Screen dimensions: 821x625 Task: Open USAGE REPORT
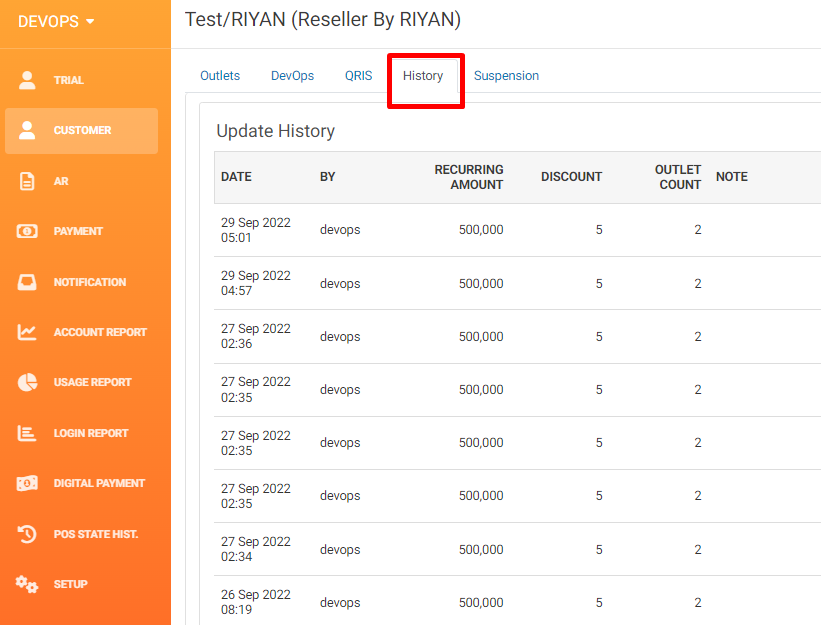(x=92, y=383)
